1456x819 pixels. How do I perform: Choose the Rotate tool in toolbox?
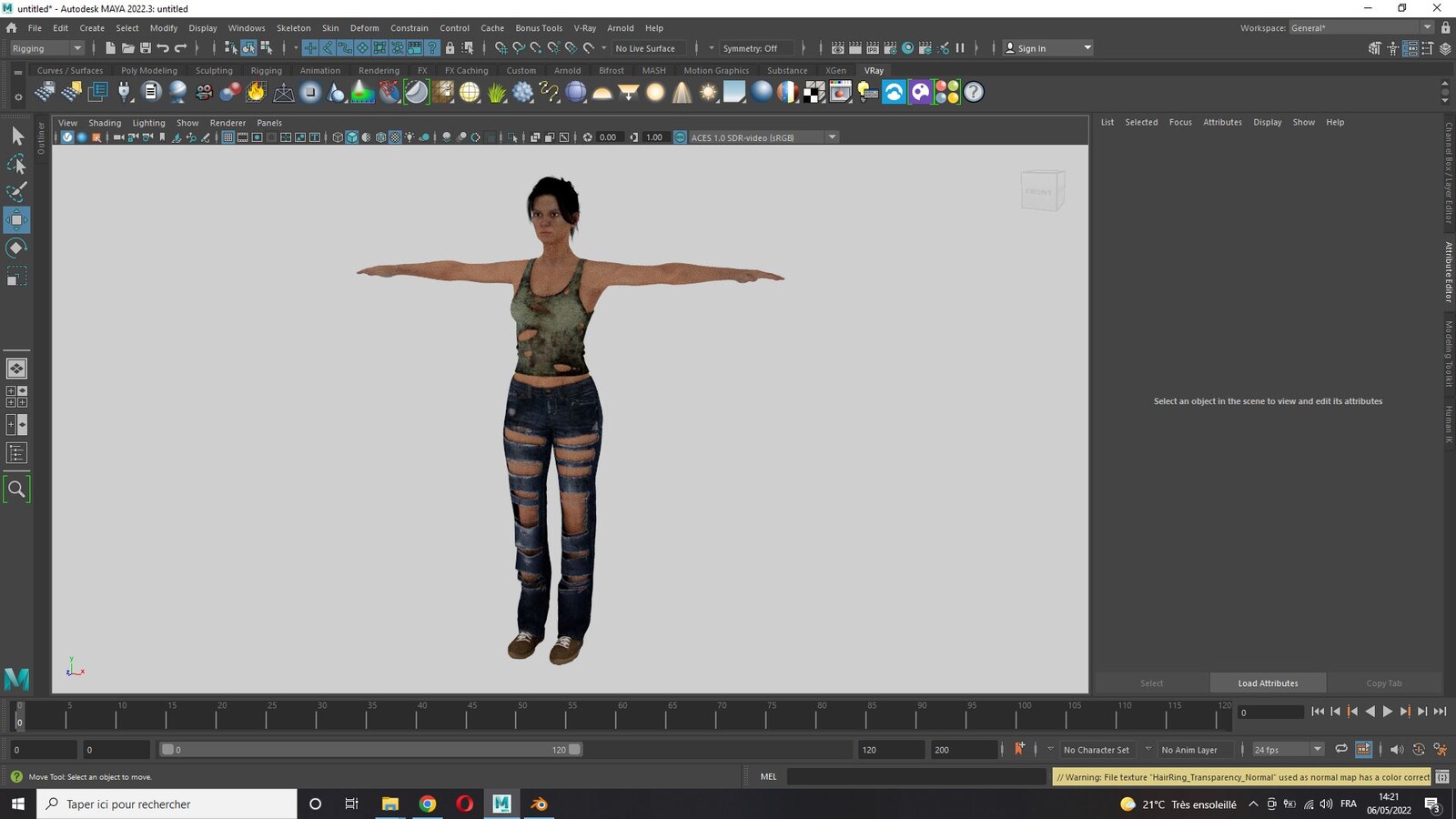tap(16, 248)
